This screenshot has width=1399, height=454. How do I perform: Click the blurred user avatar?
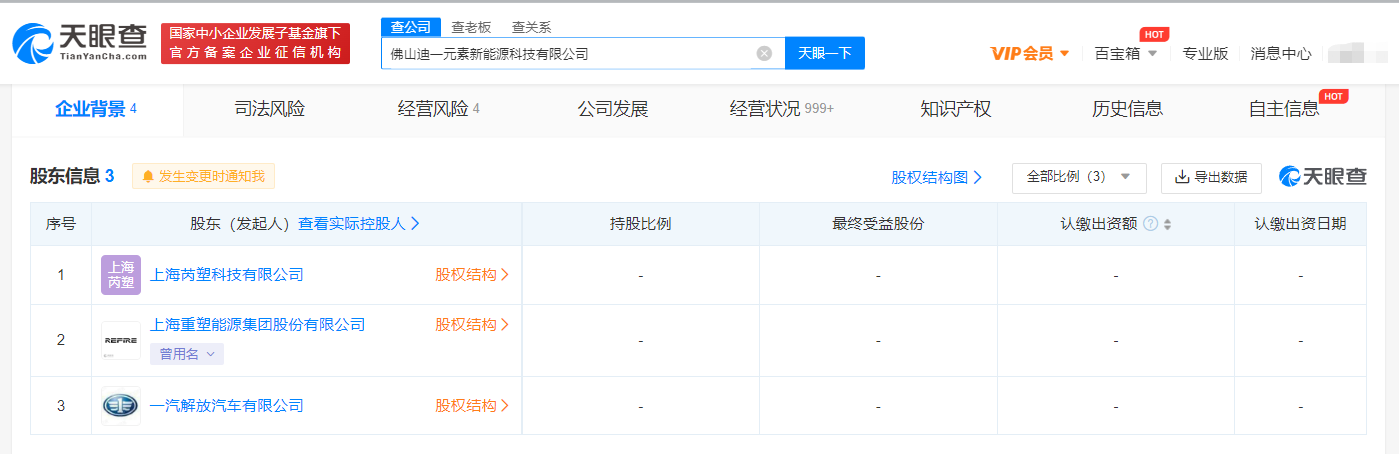pos(1356,53)
